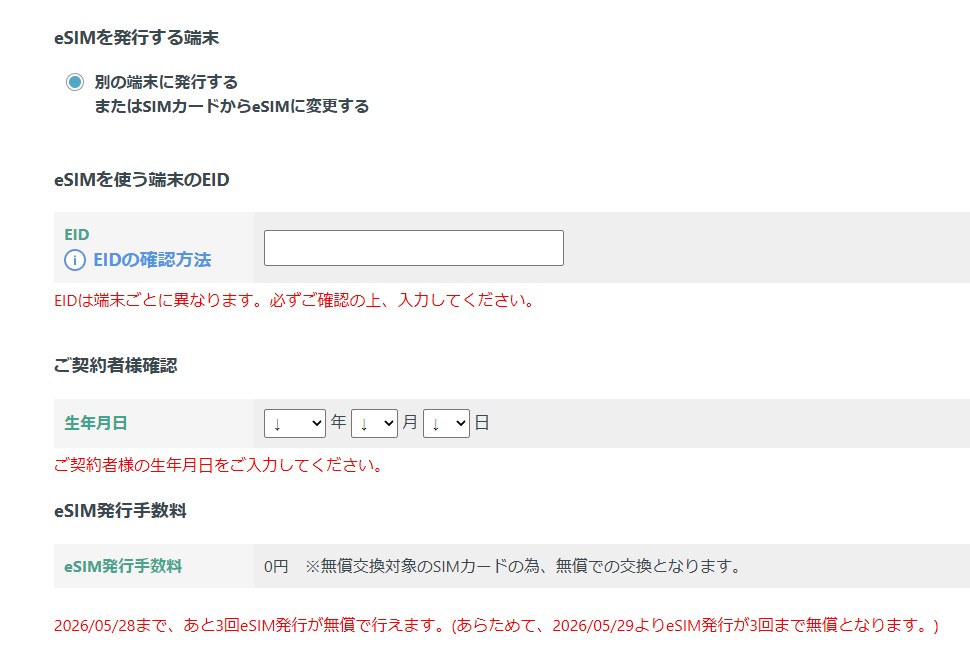
Task: Click the green eSIM発行手数料 row label
Action: [x=123, y=566]
